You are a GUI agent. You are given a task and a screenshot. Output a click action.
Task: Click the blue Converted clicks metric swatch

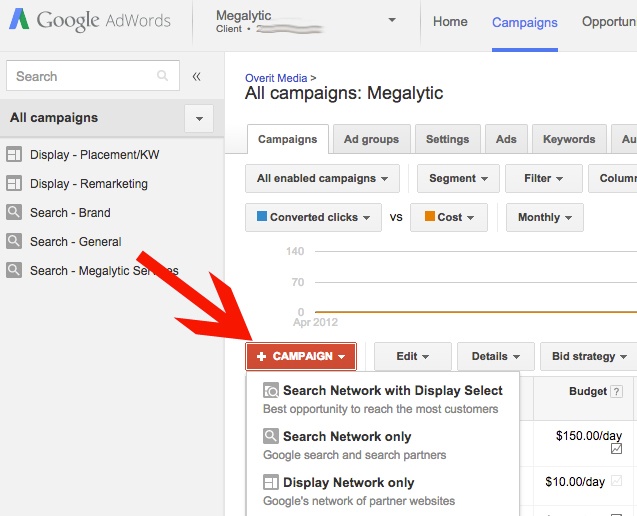coord(262,217)
